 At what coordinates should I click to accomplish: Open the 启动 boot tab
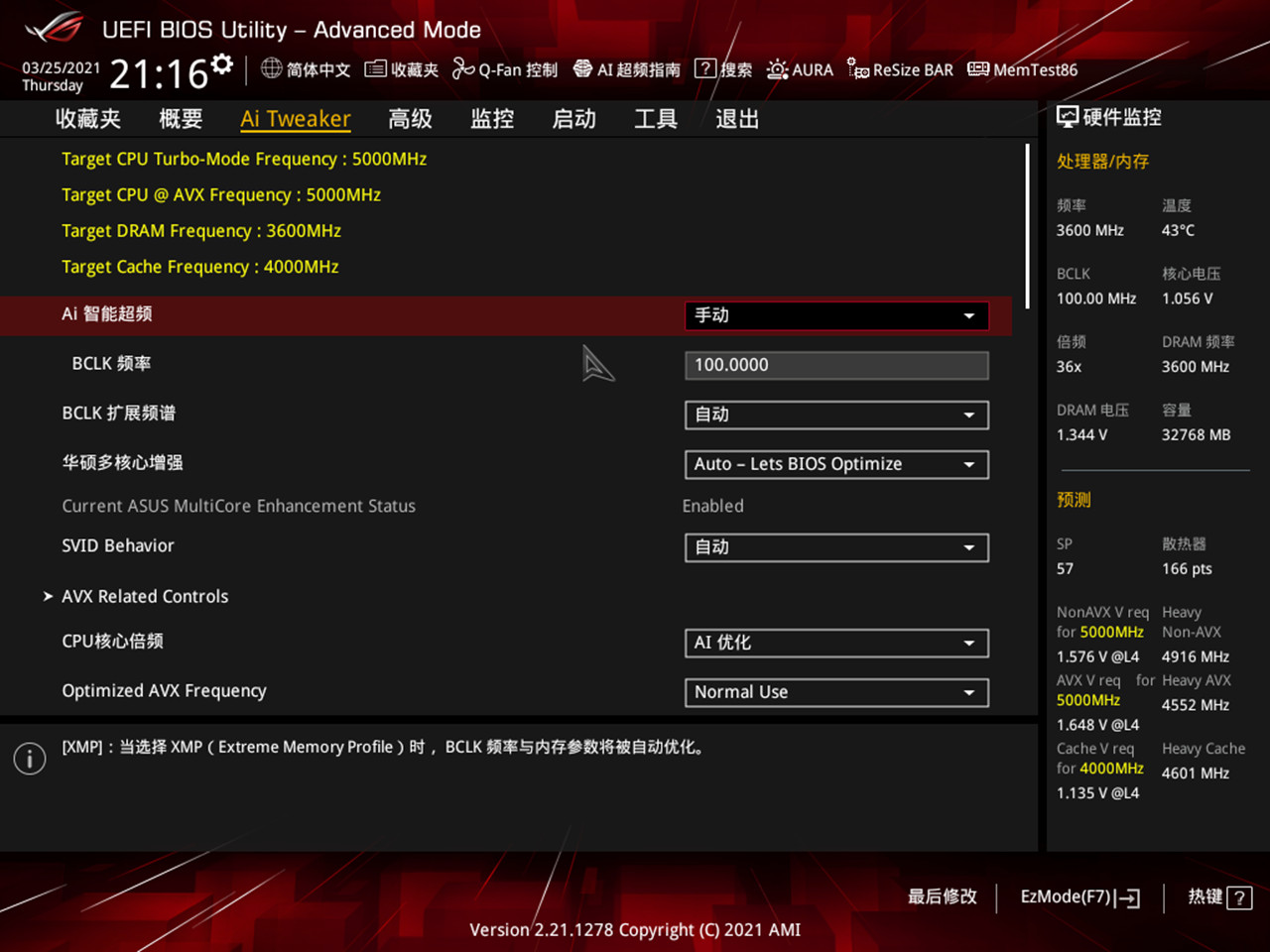tap(573, 118)
